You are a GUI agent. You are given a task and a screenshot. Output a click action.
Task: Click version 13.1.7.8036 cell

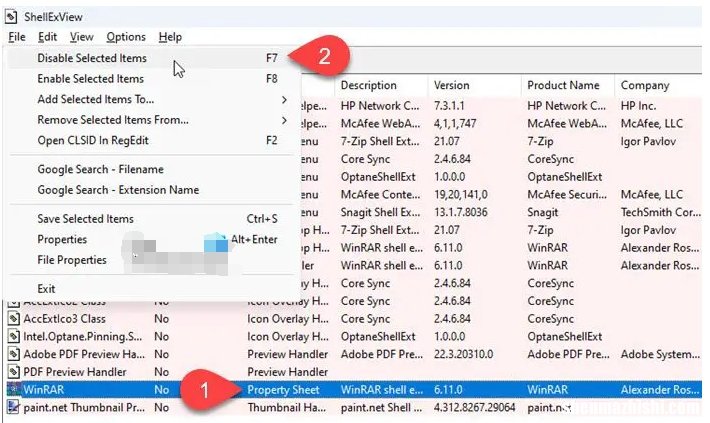coord(461,212)
